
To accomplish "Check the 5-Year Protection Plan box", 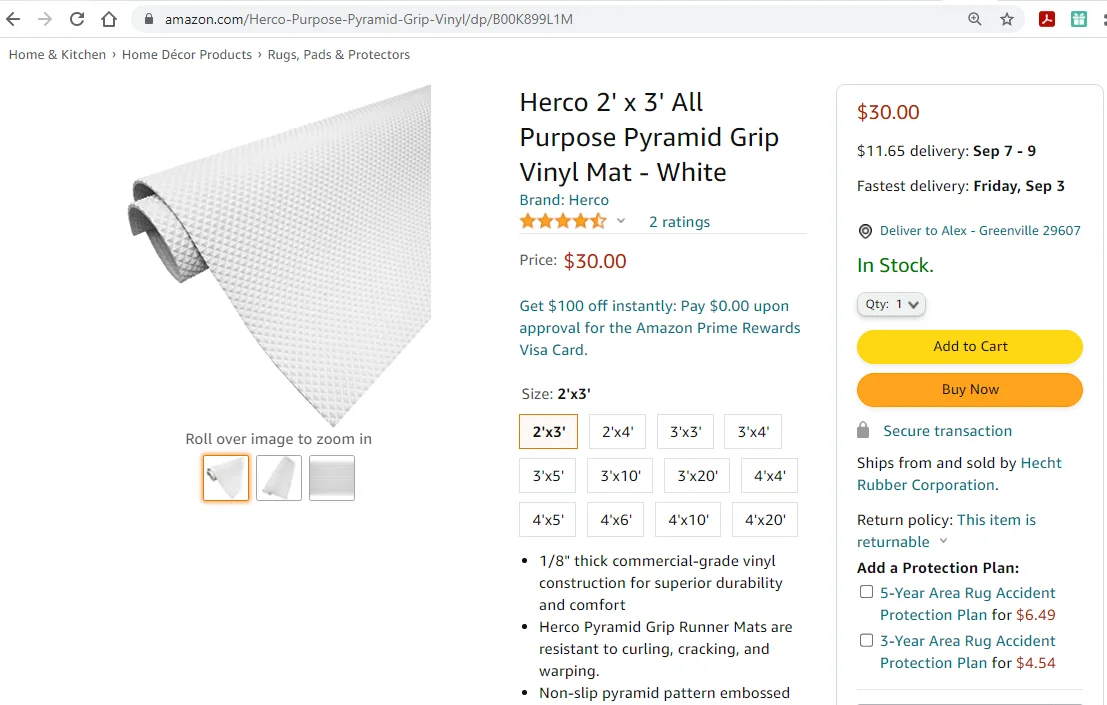I will (866, 592).
